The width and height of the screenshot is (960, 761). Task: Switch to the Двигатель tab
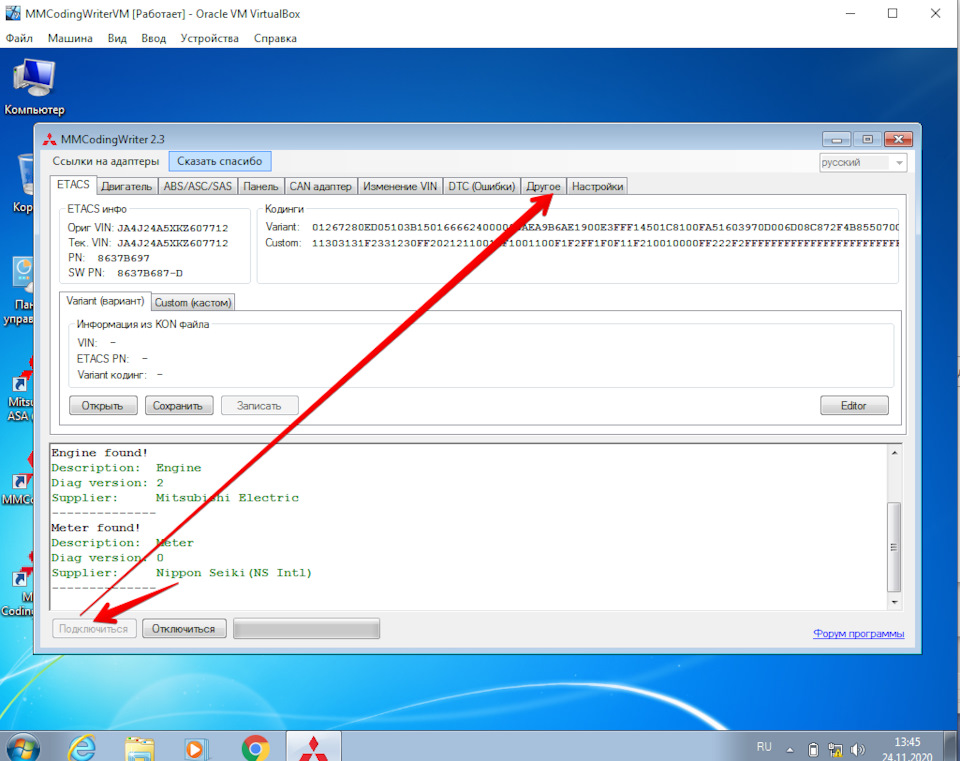[x=127, y=186]
